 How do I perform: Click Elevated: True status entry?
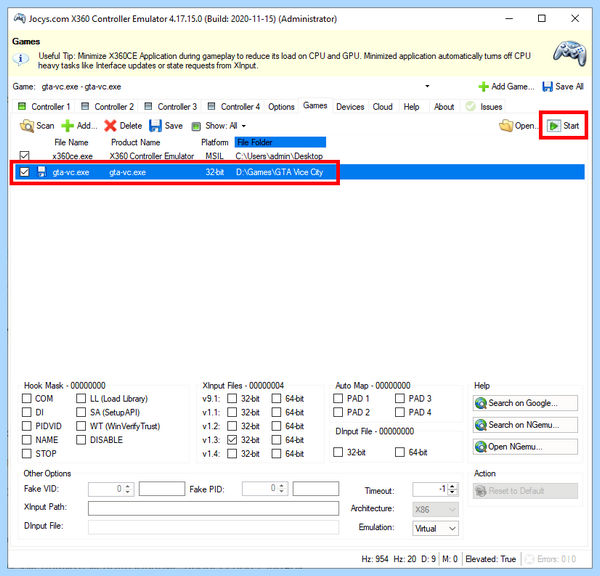pyautogui.click(x=491, y=559)
